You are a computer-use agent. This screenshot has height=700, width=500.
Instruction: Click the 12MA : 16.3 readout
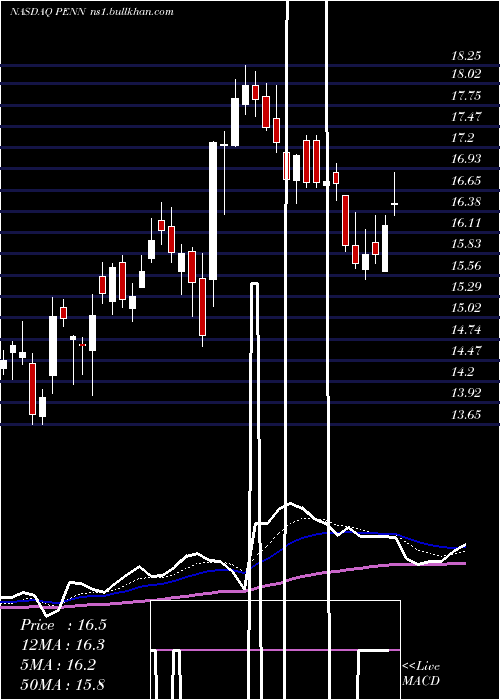point(63,645)
